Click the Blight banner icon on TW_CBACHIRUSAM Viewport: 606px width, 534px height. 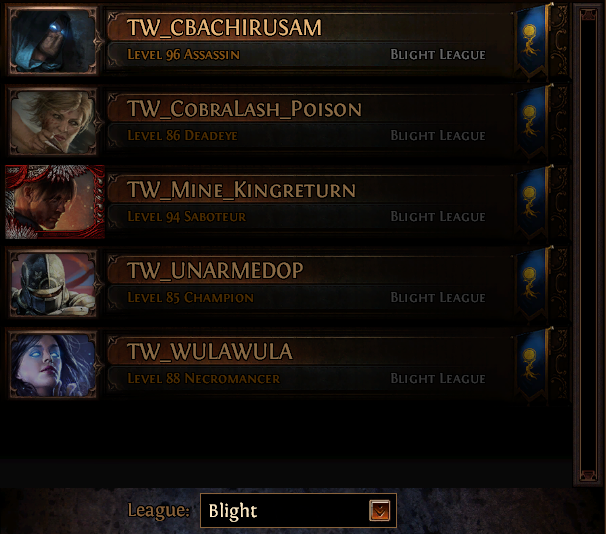click(x=532, y=41)
